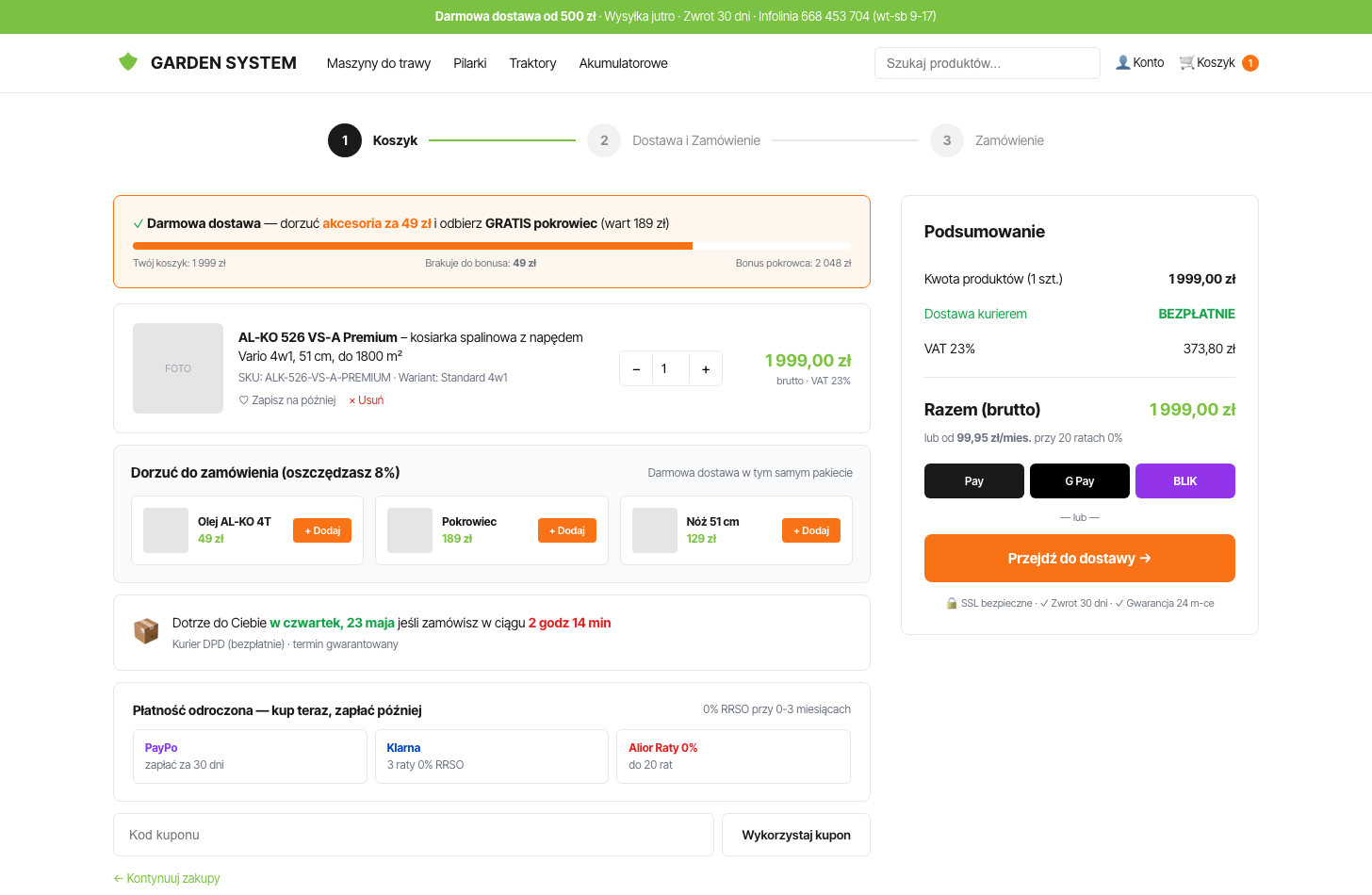Click 0% RRSO przy 0-3 miesiącach text
The width and height of the screenshot is (1372, 895).
(776, 709)
